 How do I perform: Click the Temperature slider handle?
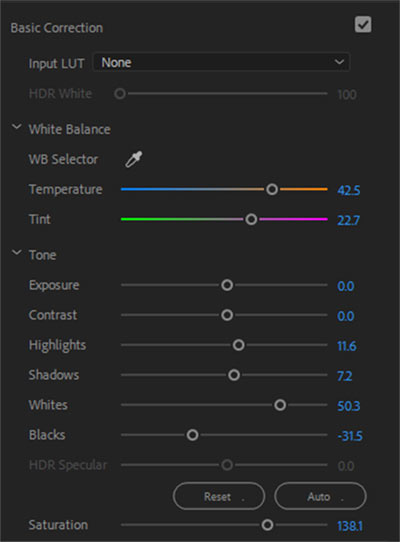click(272, 189)
